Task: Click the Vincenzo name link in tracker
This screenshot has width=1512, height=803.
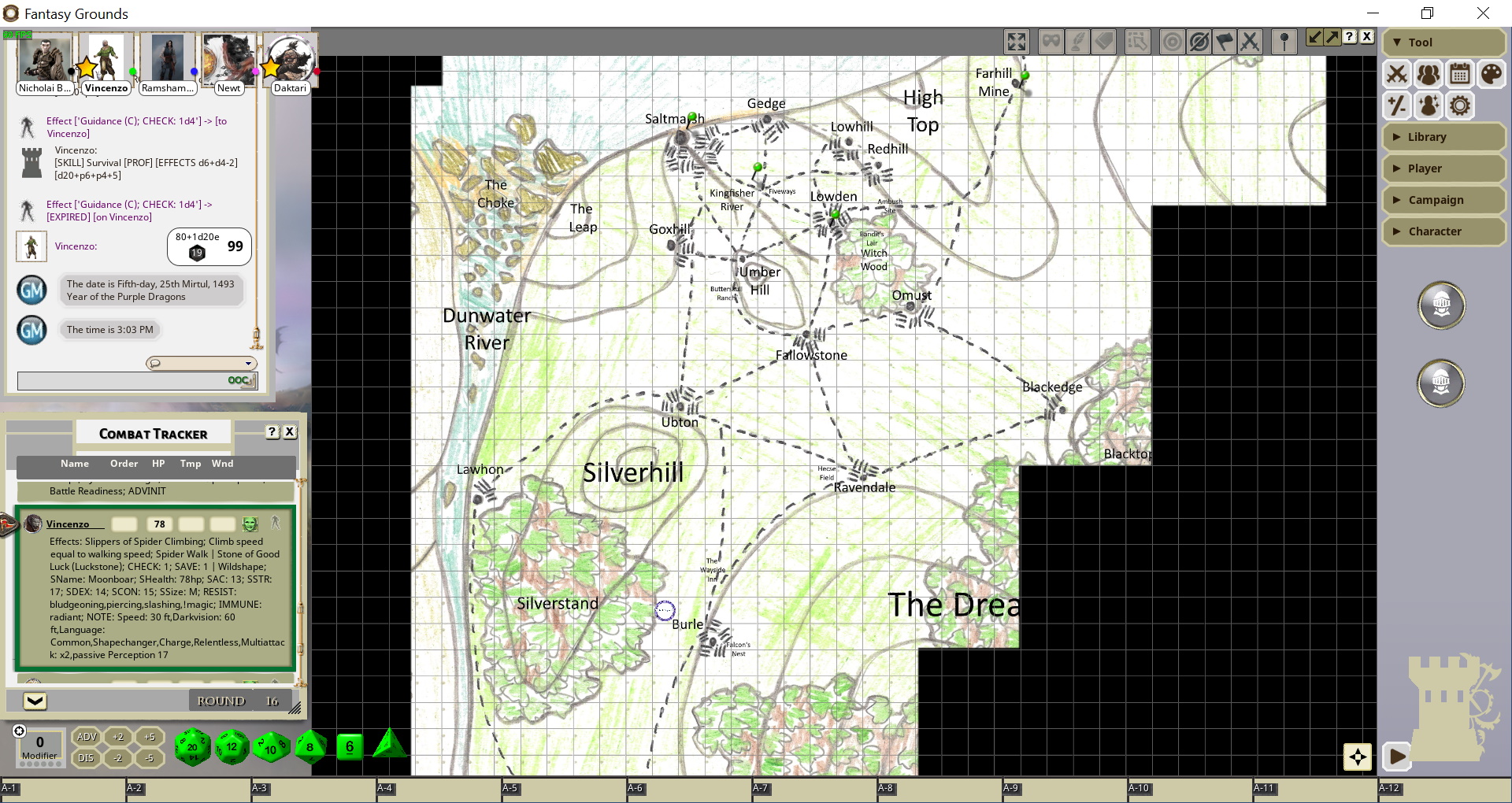Action: [x=68, y=524]
